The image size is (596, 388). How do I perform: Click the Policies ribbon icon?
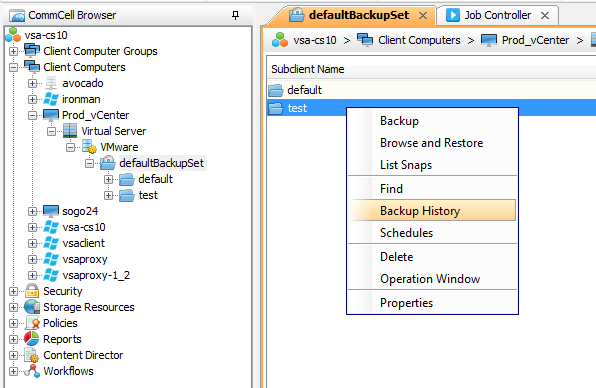[33, 323]
